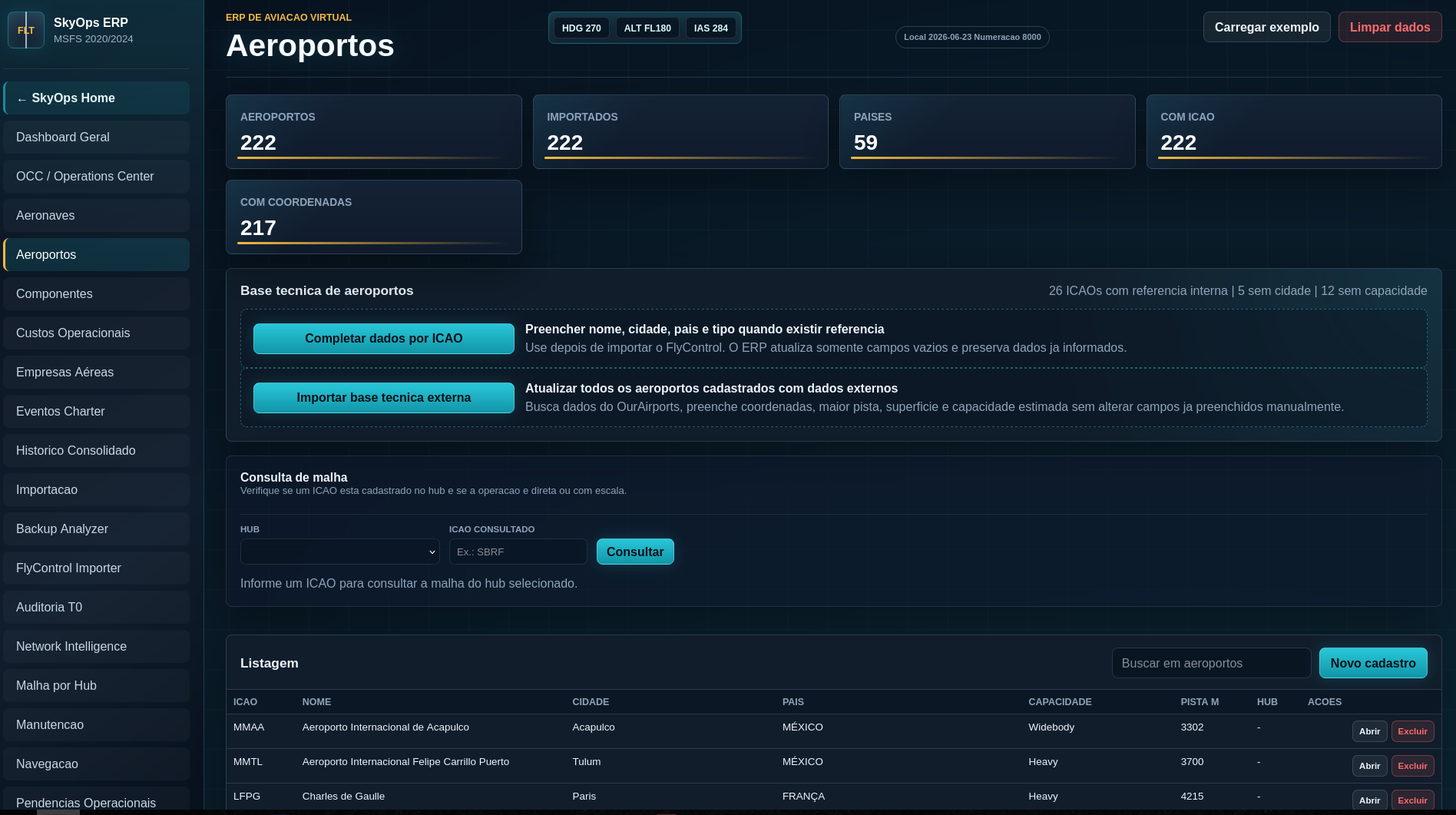
Task: Click the ALT FL180 indicator chip
Action: pyautogui.click(x=647, y=28)
